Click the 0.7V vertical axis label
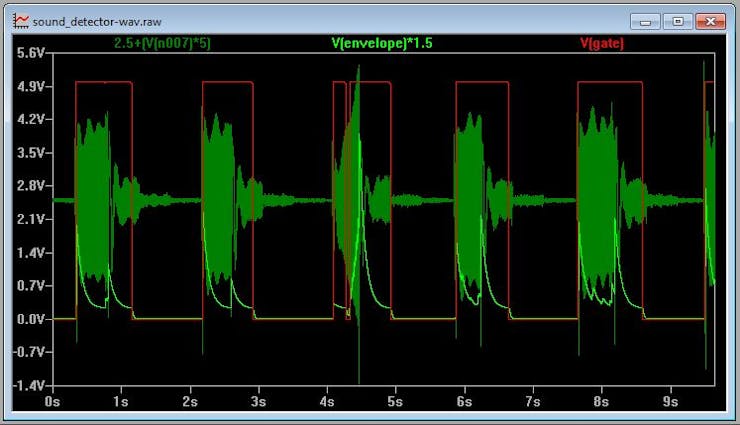 click(30, 285)
